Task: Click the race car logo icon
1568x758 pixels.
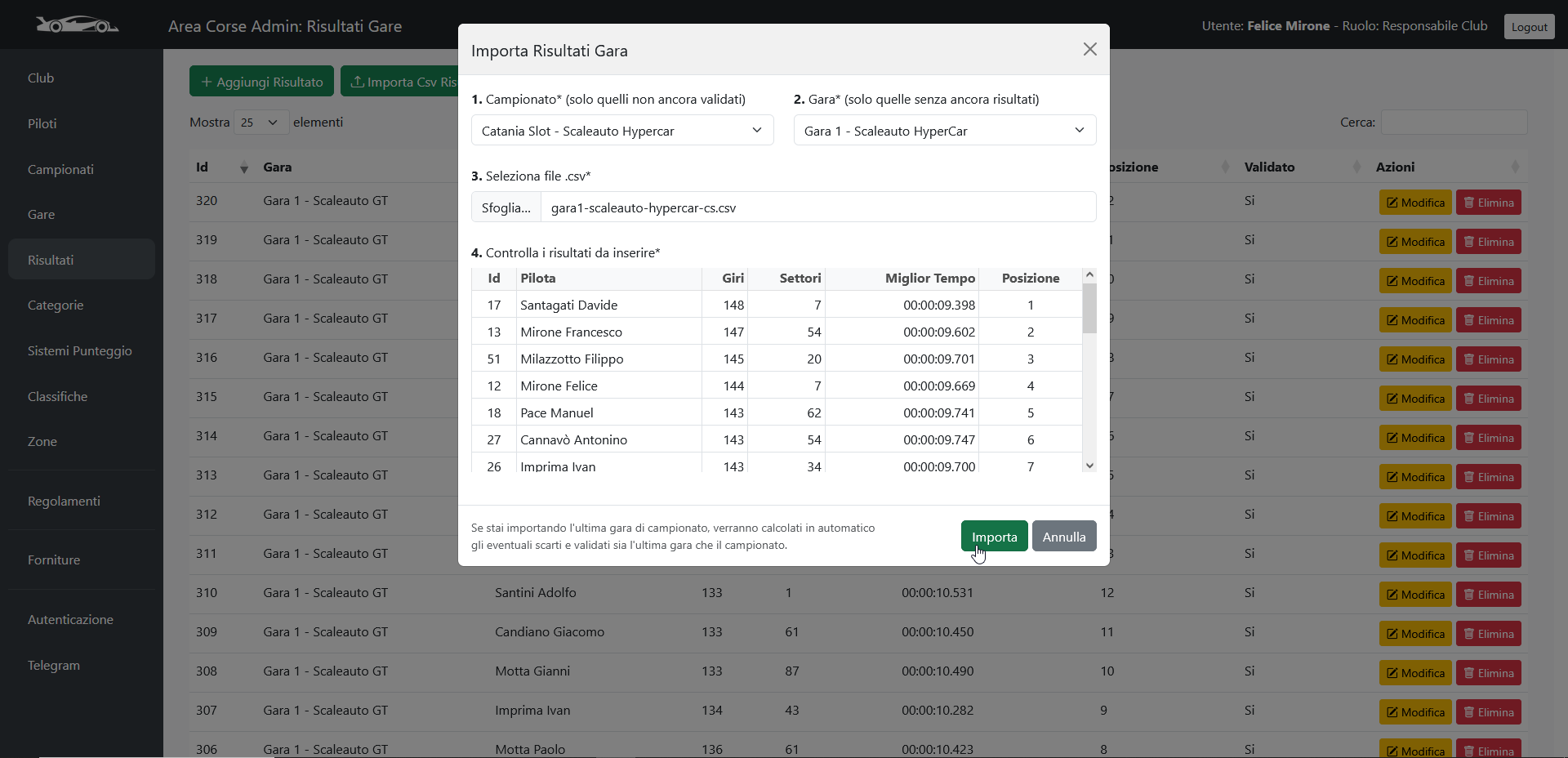Action: (77, 25)
